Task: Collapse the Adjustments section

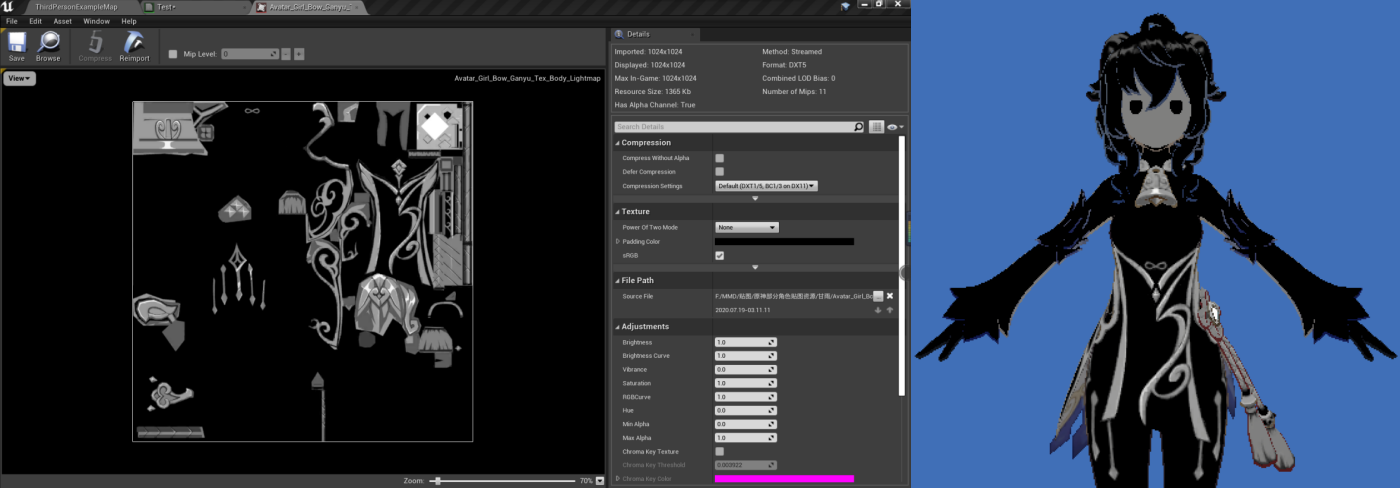Action: [617, 327]
